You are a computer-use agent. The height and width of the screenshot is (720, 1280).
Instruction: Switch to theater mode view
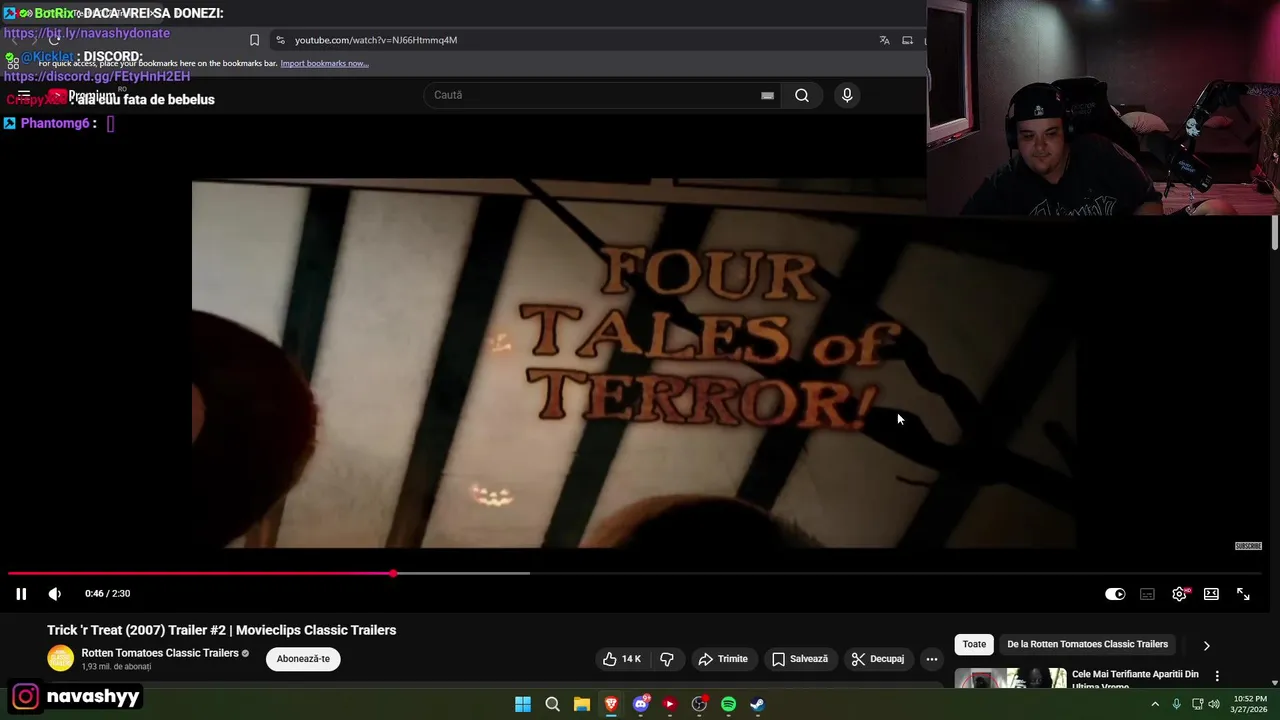(x=1211, y=594)
